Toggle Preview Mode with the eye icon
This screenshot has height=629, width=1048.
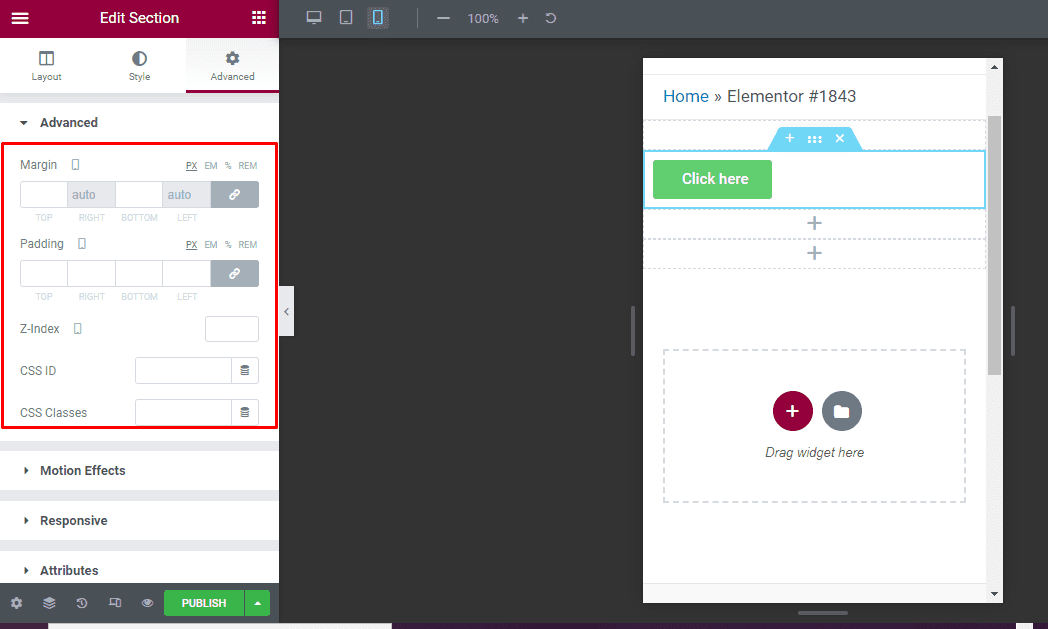point(145,603)
